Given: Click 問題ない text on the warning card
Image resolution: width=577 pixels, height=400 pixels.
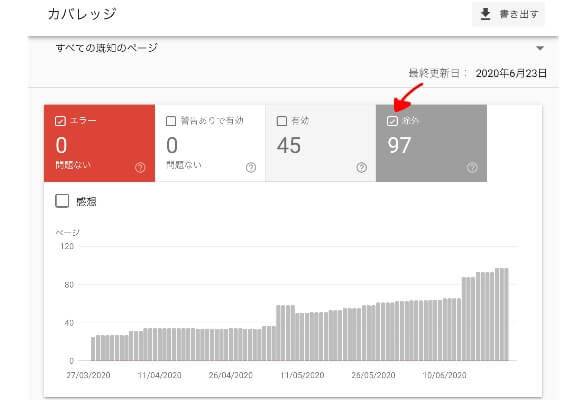Looking at the screenshot, I should (184, 165).
